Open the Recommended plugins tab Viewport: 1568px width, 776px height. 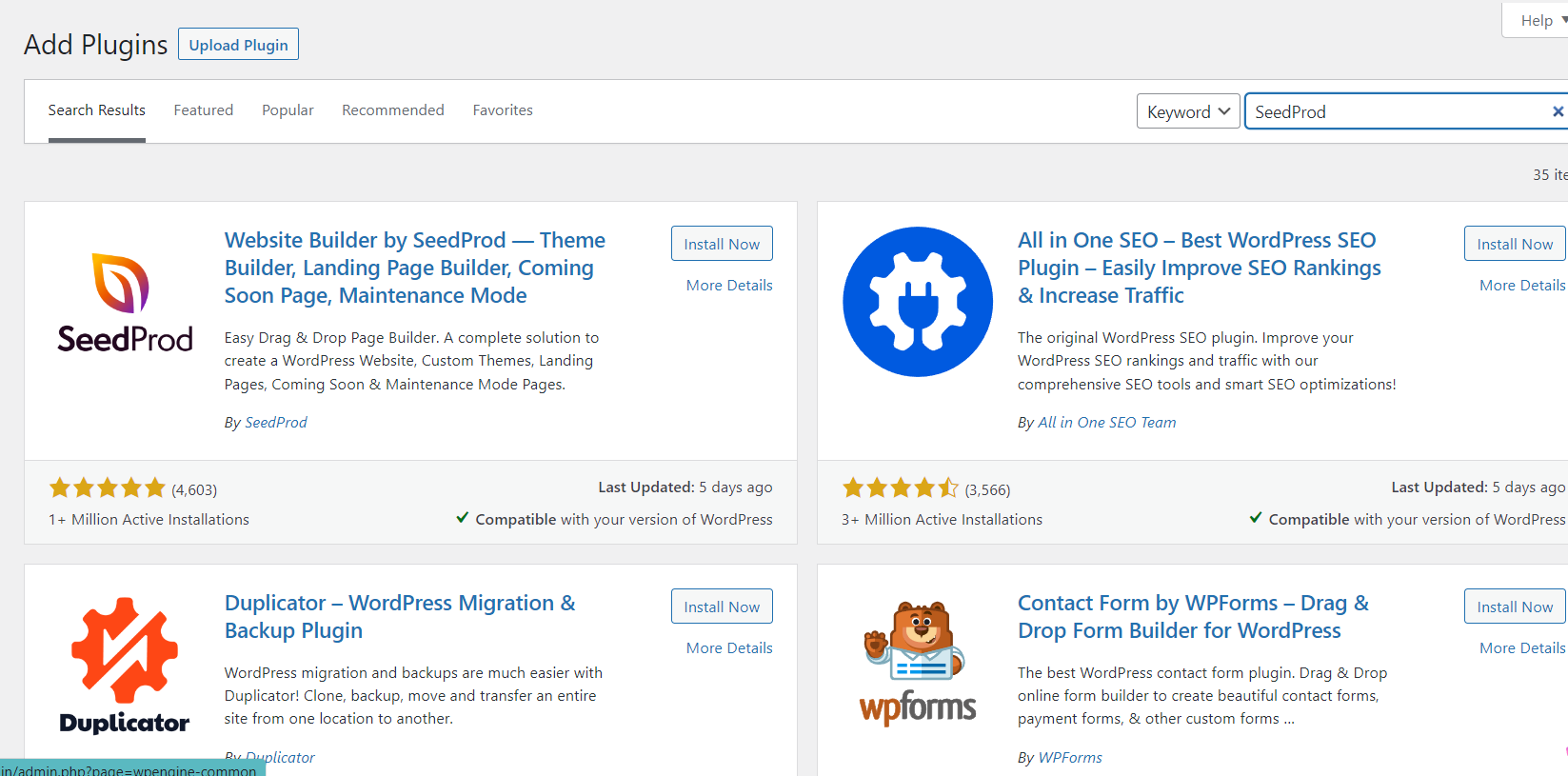click(393, 110)
